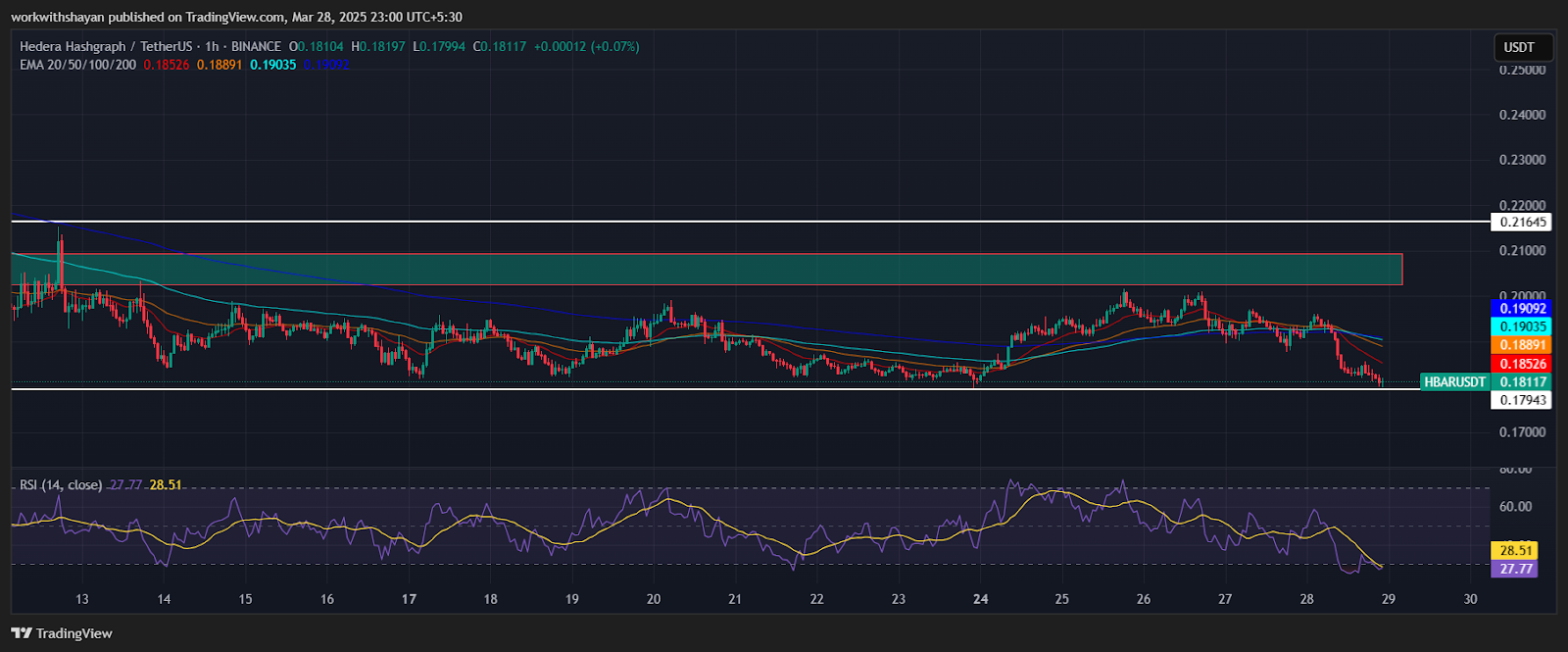Click the green 0.18117 current price label
This screenshot has width=1568, height=652.
[x=1523, y=382]
